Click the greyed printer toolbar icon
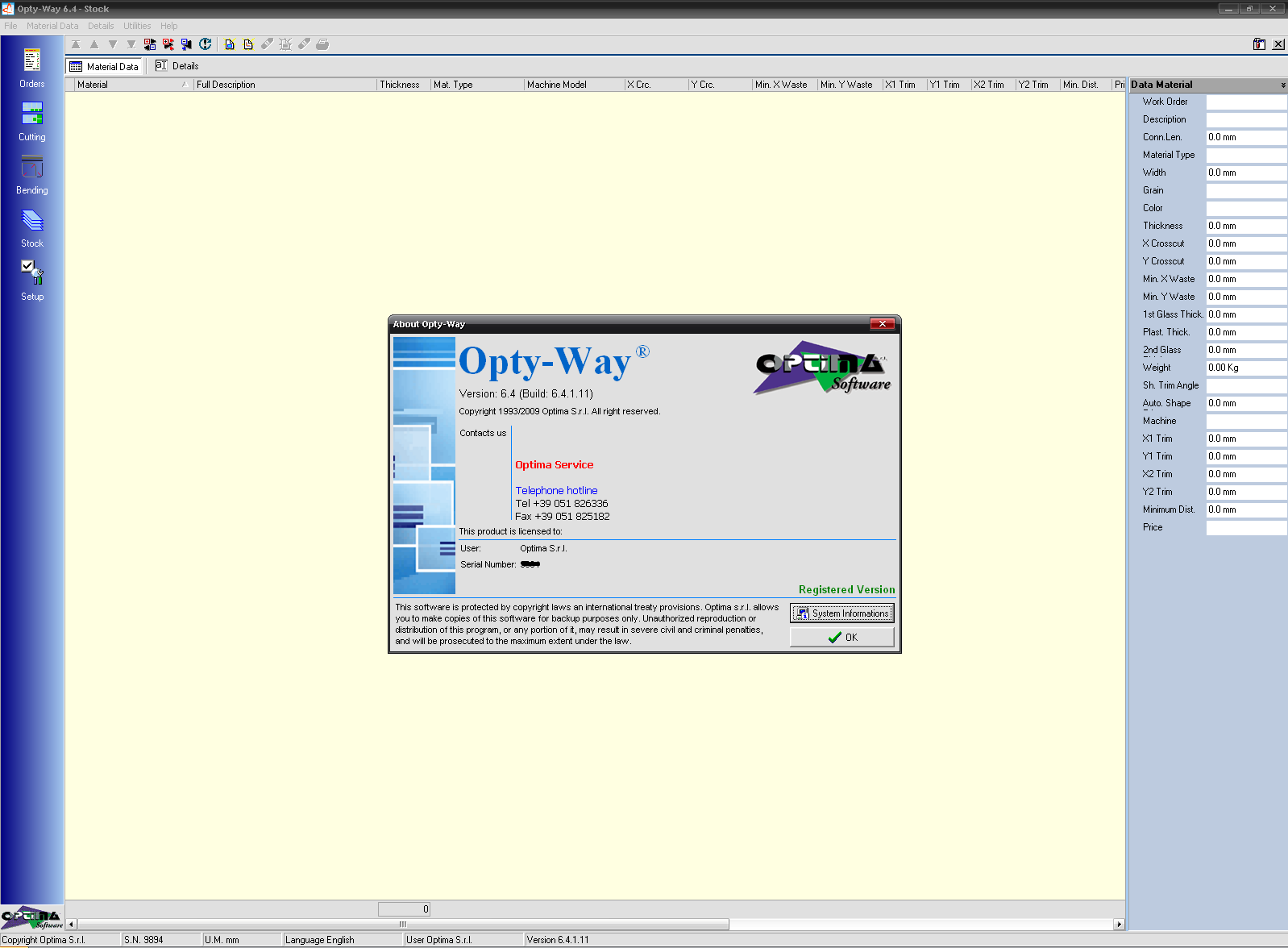The height and width of the screenshot is (948, 1288). (322, 44)
